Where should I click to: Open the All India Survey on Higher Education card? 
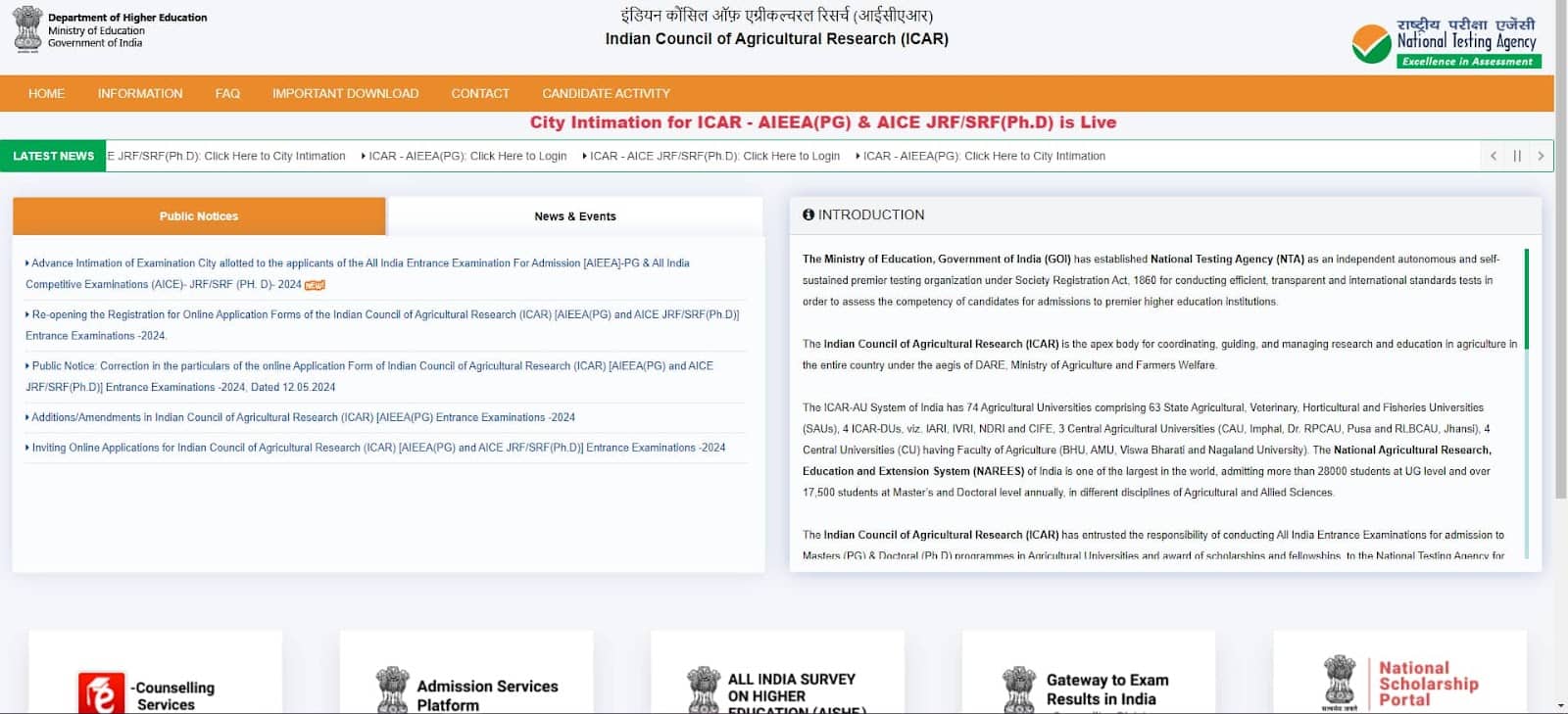tap(777, 674)
